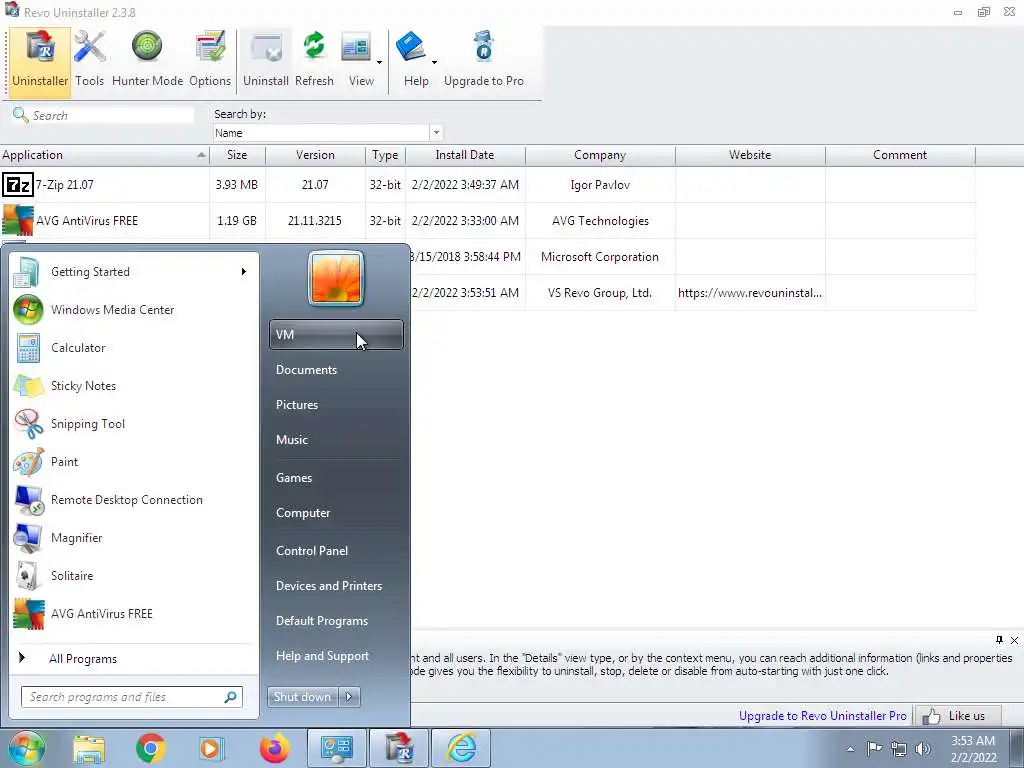Open Chrome from the taskbar
1024x768 pixels.
[151, 748]
